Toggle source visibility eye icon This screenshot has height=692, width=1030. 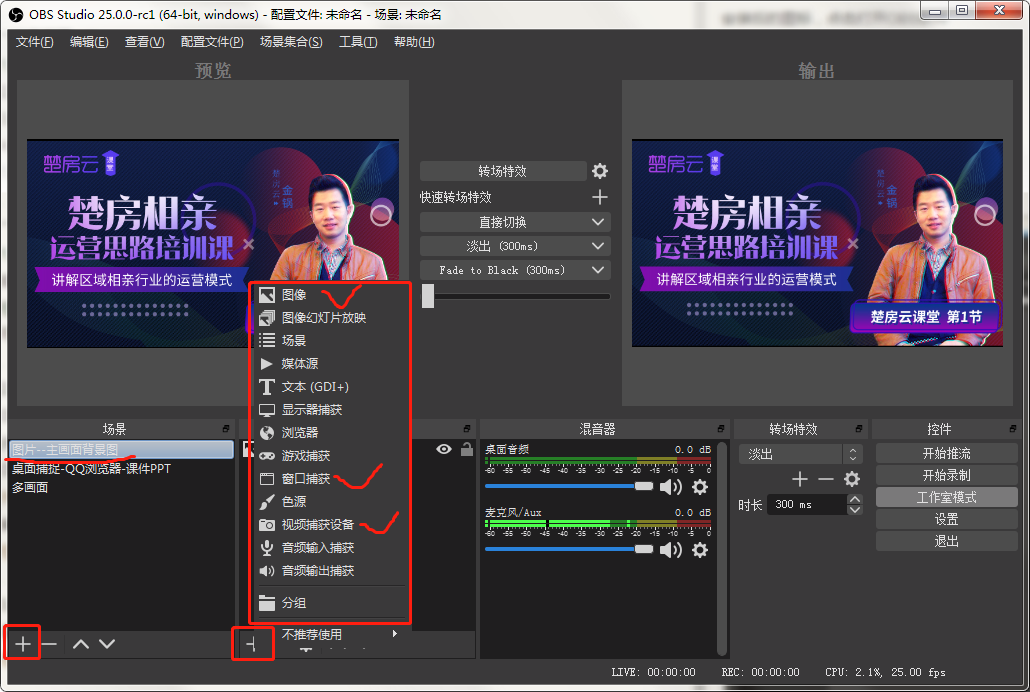tap(444, 450)
